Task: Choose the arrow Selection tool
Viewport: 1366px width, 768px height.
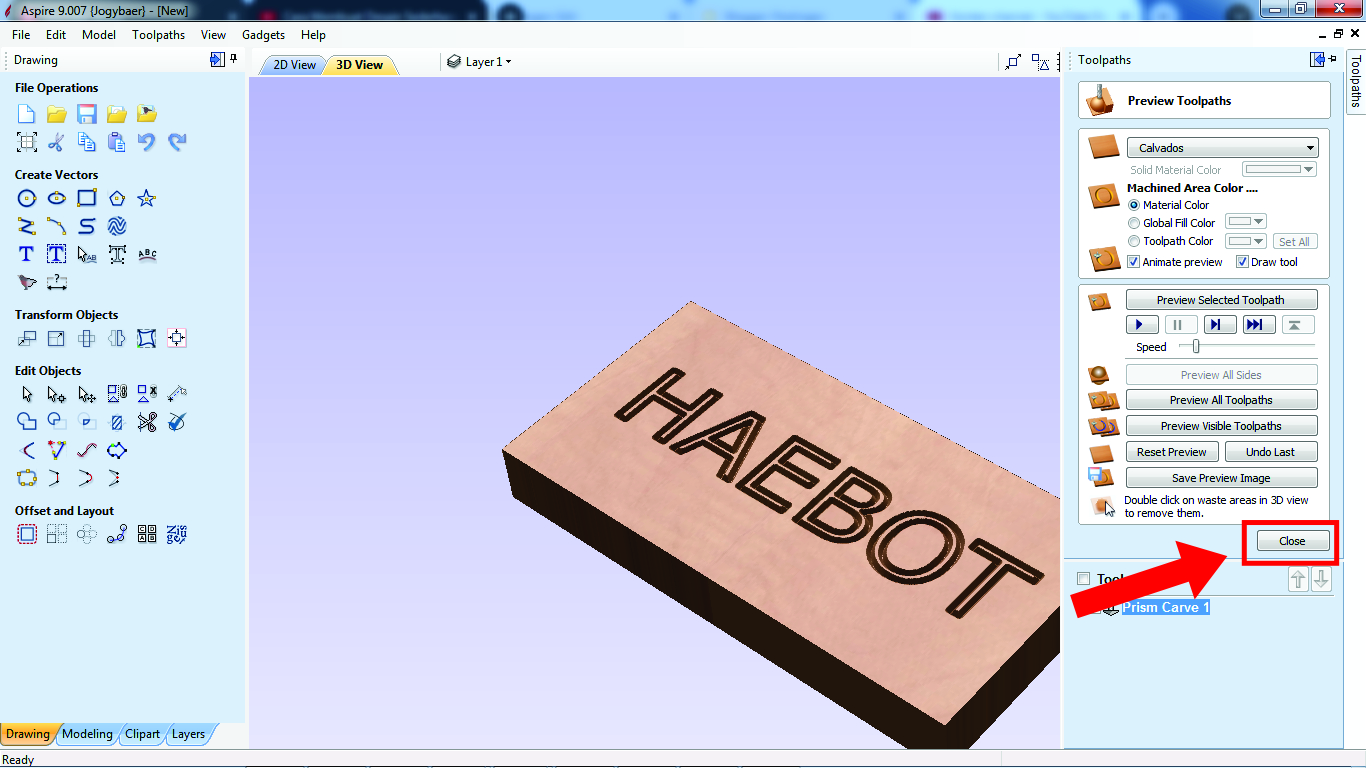Action: 27,394
